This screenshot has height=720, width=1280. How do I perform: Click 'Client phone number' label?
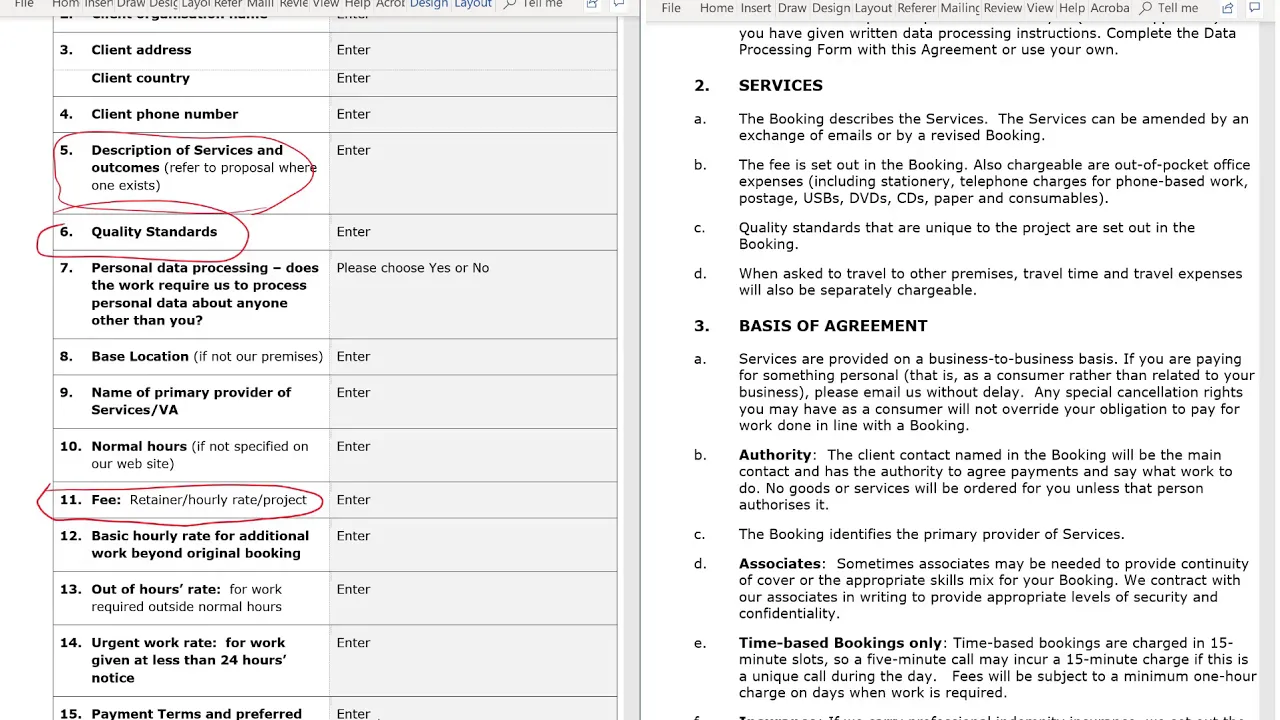165,114
